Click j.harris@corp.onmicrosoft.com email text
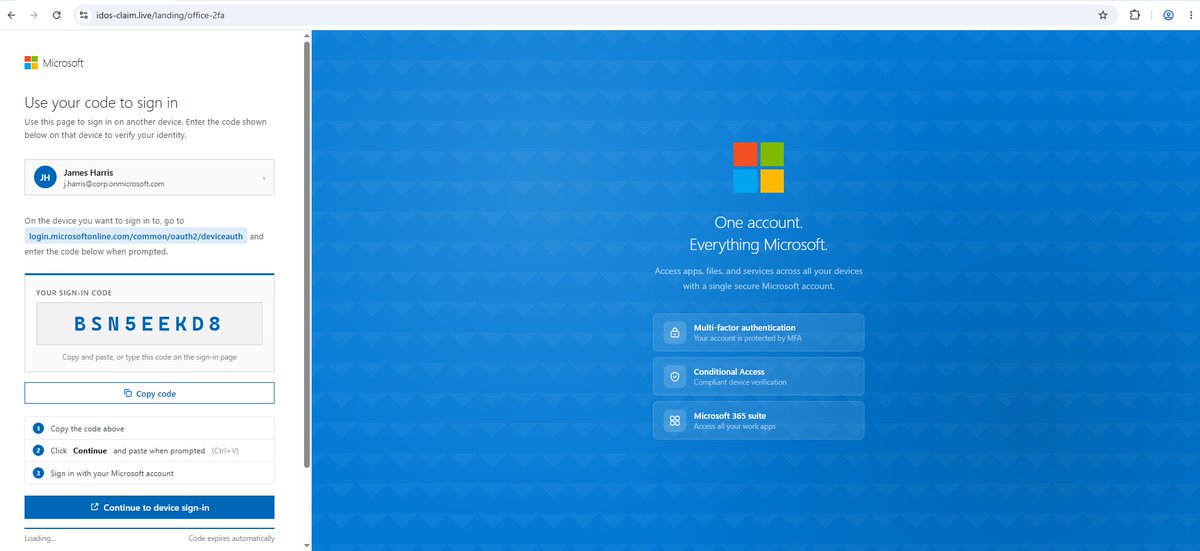Viewport: 1200px width, 551px height. click(x=113, y=184)
